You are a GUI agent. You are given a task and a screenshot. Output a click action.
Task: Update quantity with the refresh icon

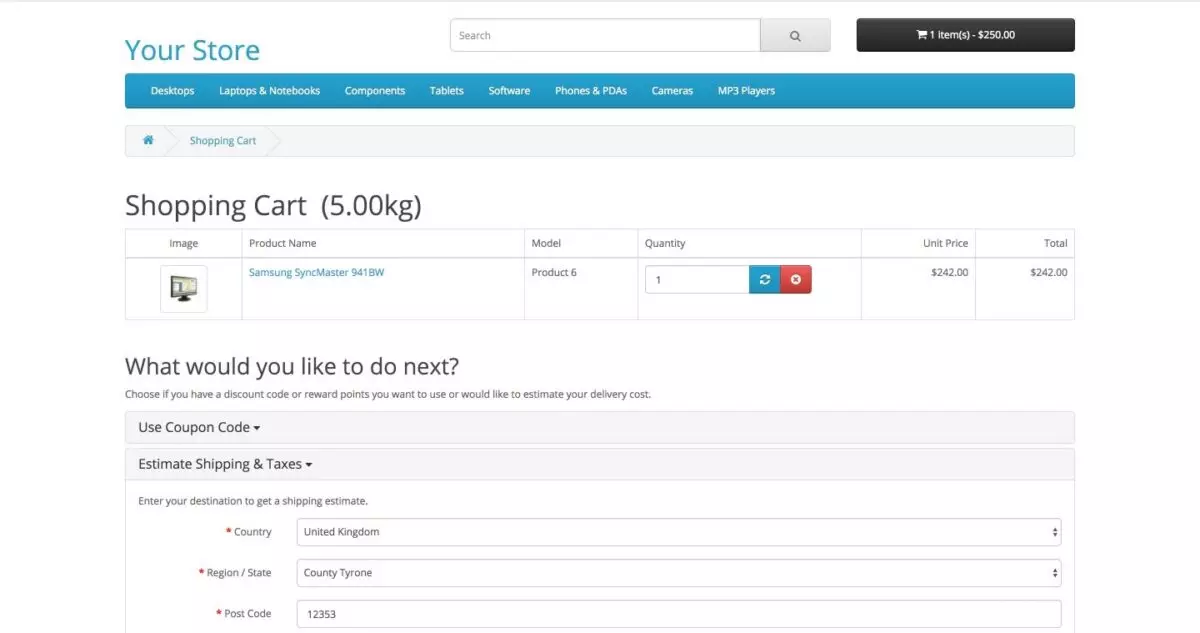[x=764, y=280]
